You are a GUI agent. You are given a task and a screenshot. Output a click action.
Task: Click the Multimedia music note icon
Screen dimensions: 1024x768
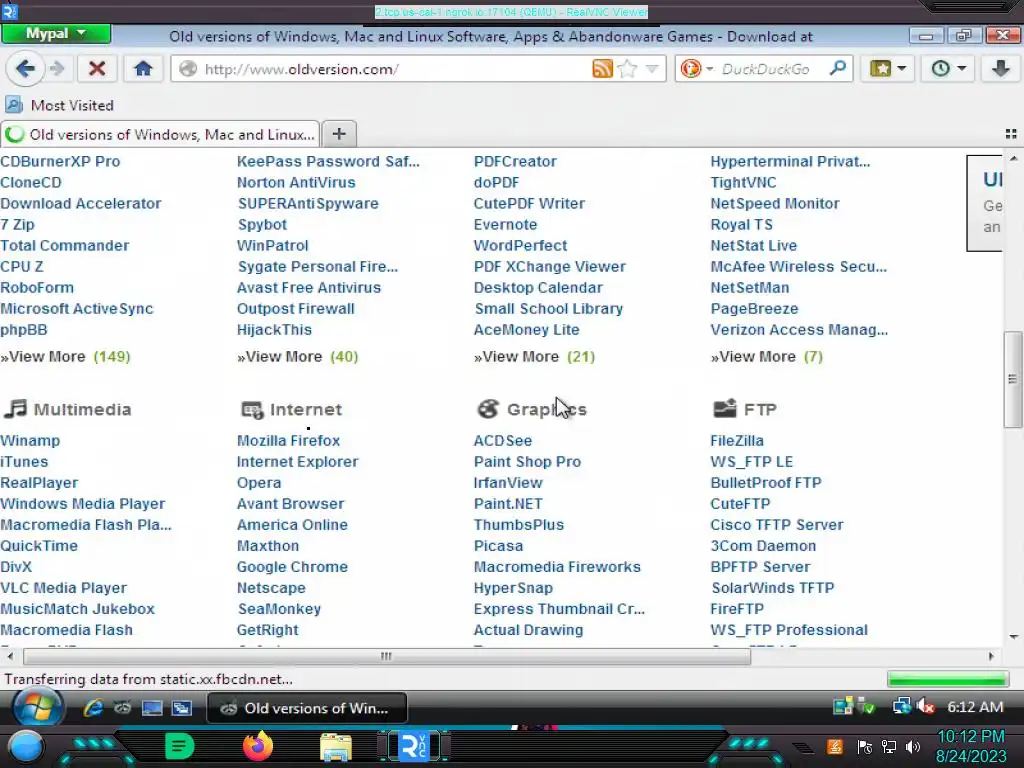pyautogui.click(x=15, y=409)
